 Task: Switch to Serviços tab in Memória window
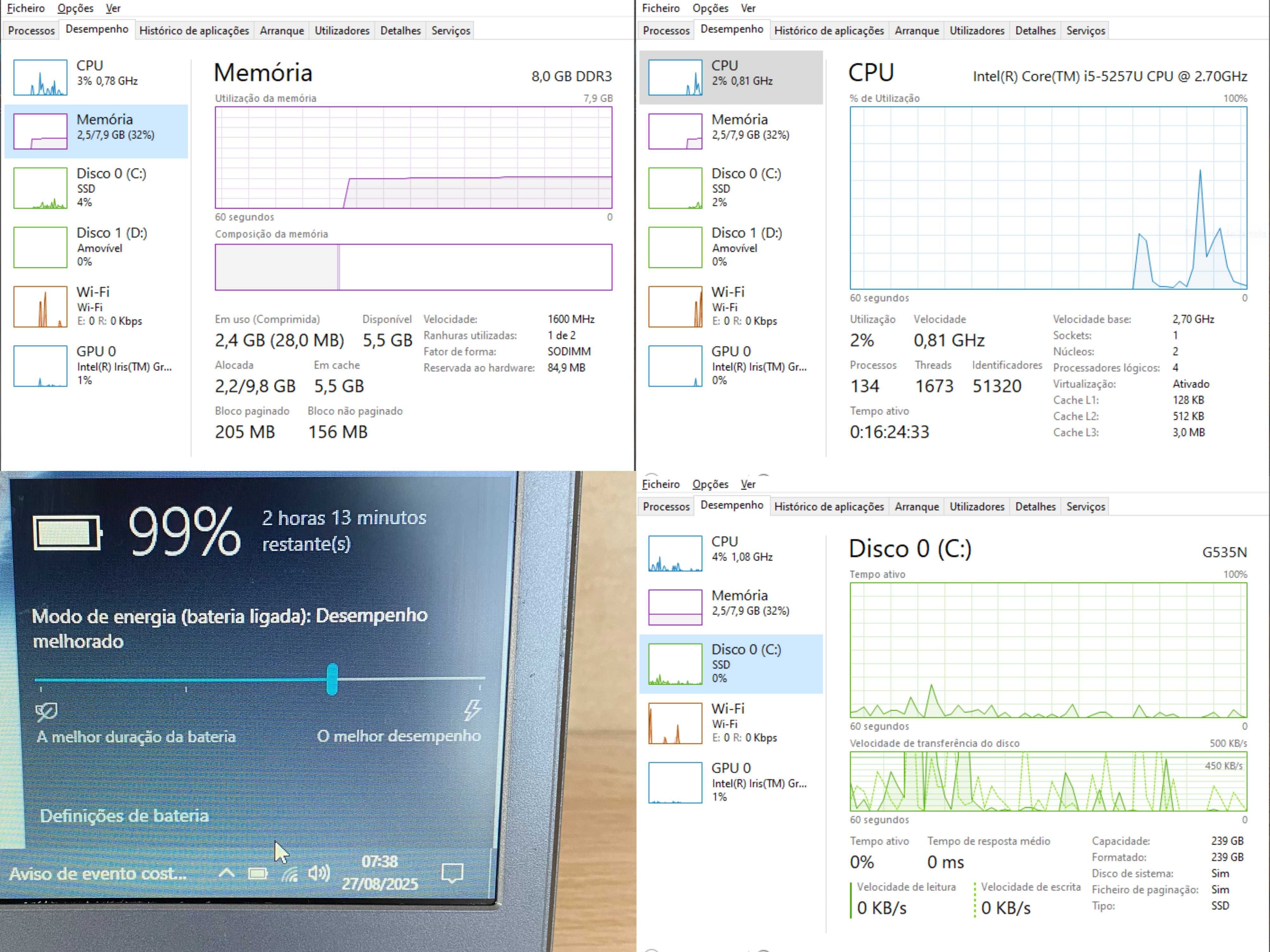451,30
